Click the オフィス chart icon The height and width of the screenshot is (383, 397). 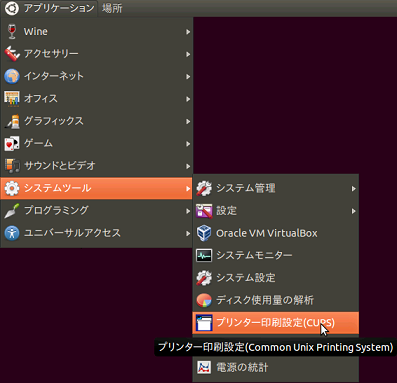[x=12, y=99]
